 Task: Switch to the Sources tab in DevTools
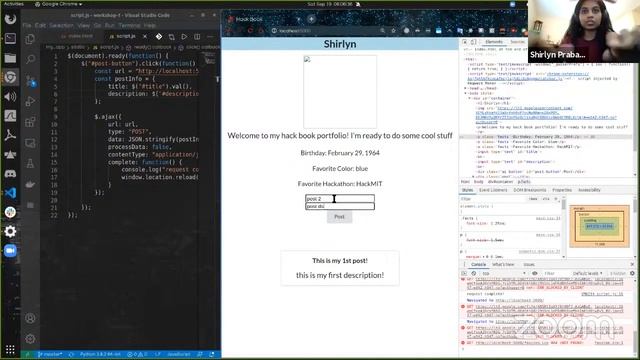coord(518,42)
